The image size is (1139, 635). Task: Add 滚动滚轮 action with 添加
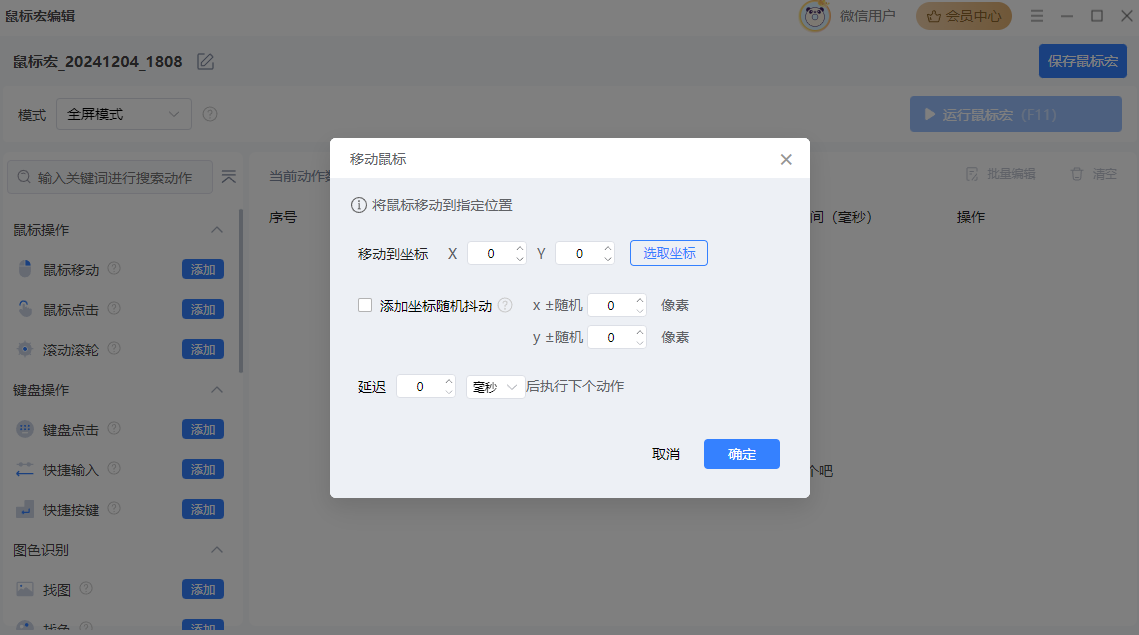click(203, 349)
